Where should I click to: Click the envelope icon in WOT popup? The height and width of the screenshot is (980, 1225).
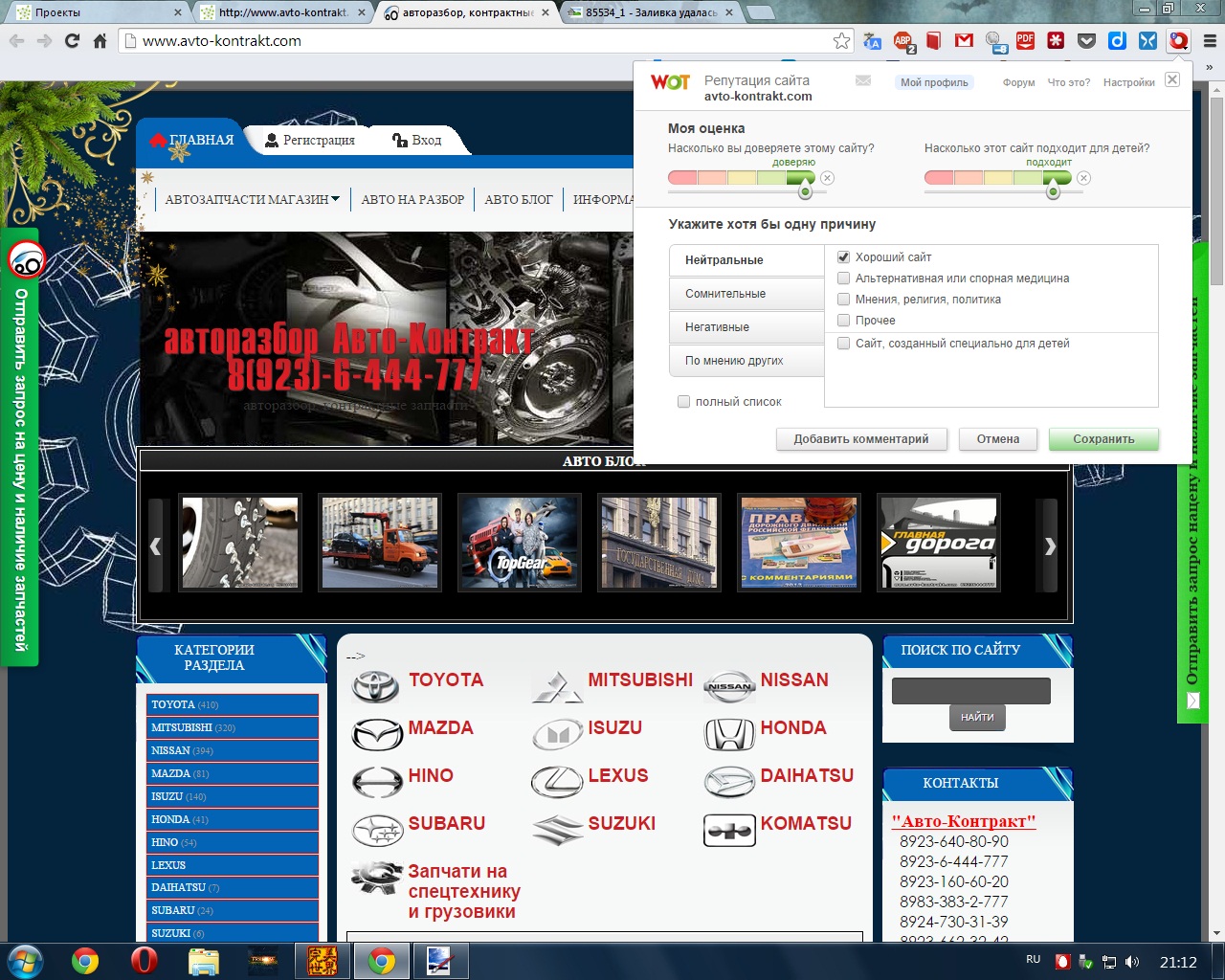[x=863, y=81]
